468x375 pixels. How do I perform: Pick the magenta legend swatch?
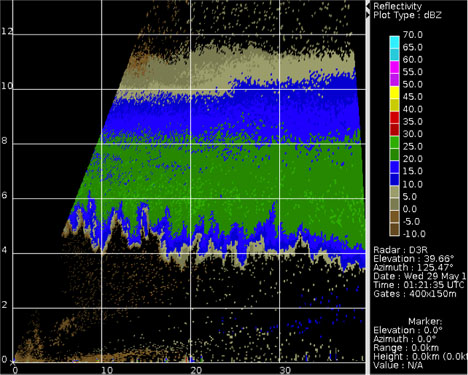tap(394, 68)
